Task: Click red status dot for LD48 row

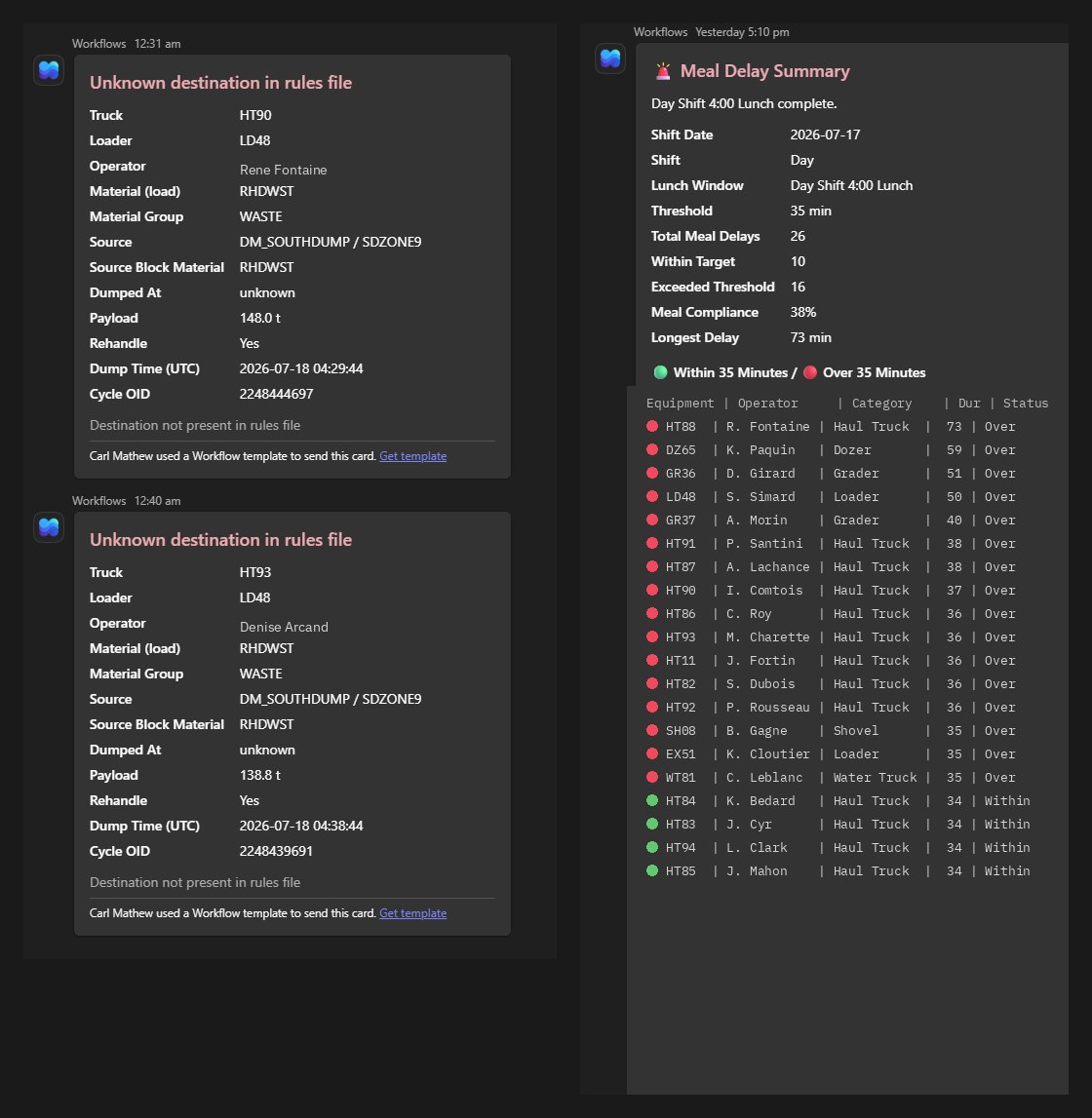Action: (x=652, y=496)
